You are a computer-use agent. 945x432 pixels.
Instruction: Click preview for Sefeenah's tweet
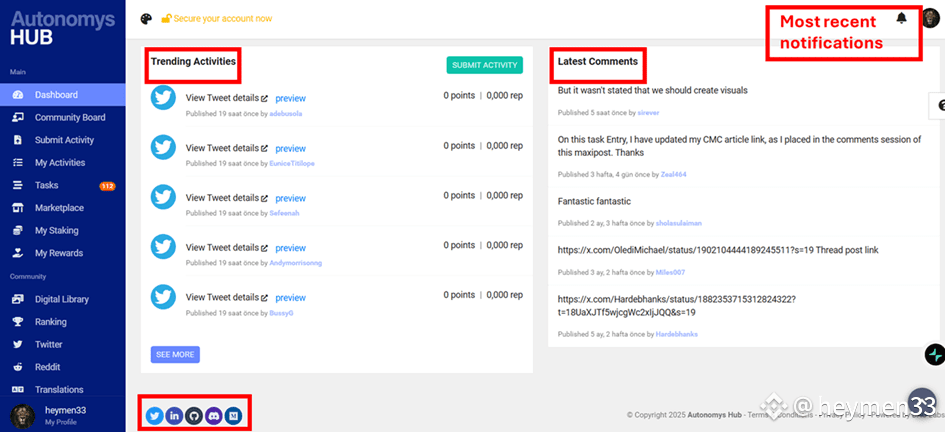(x=290, y=198)
